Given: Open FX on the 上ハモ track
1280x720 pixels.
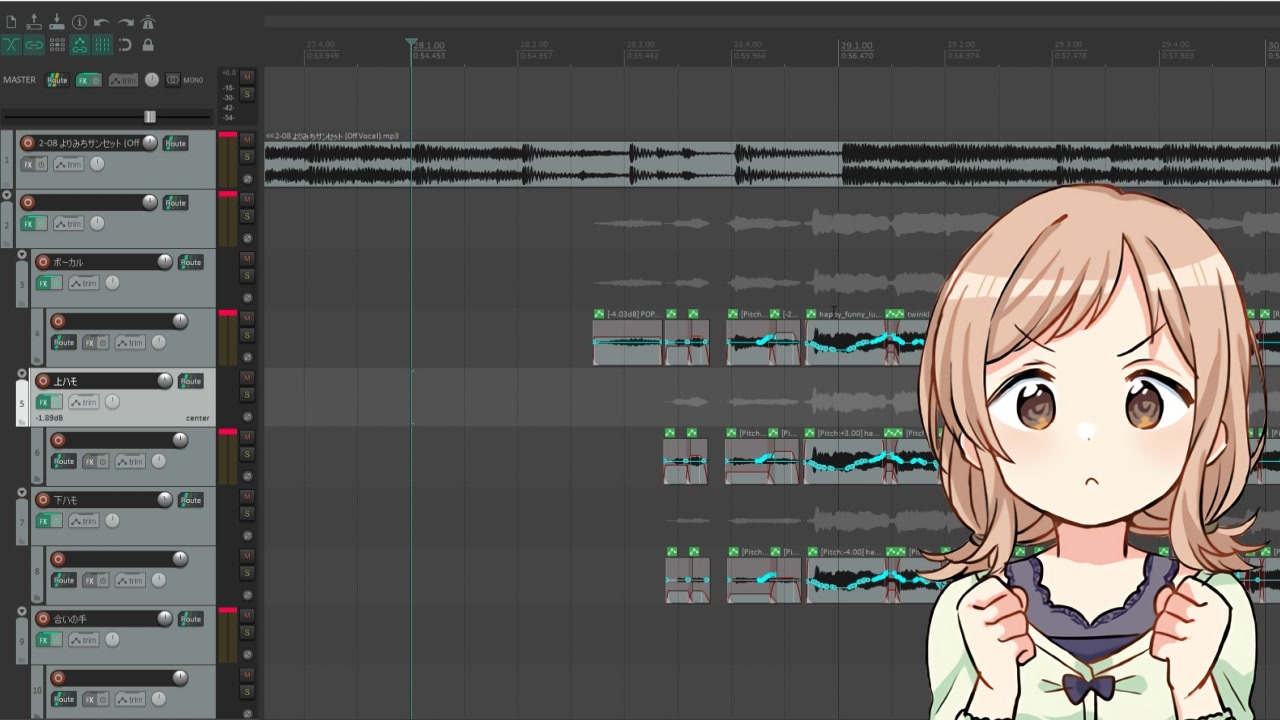Looking at the screenshot, I should click(x=43, y=402).
